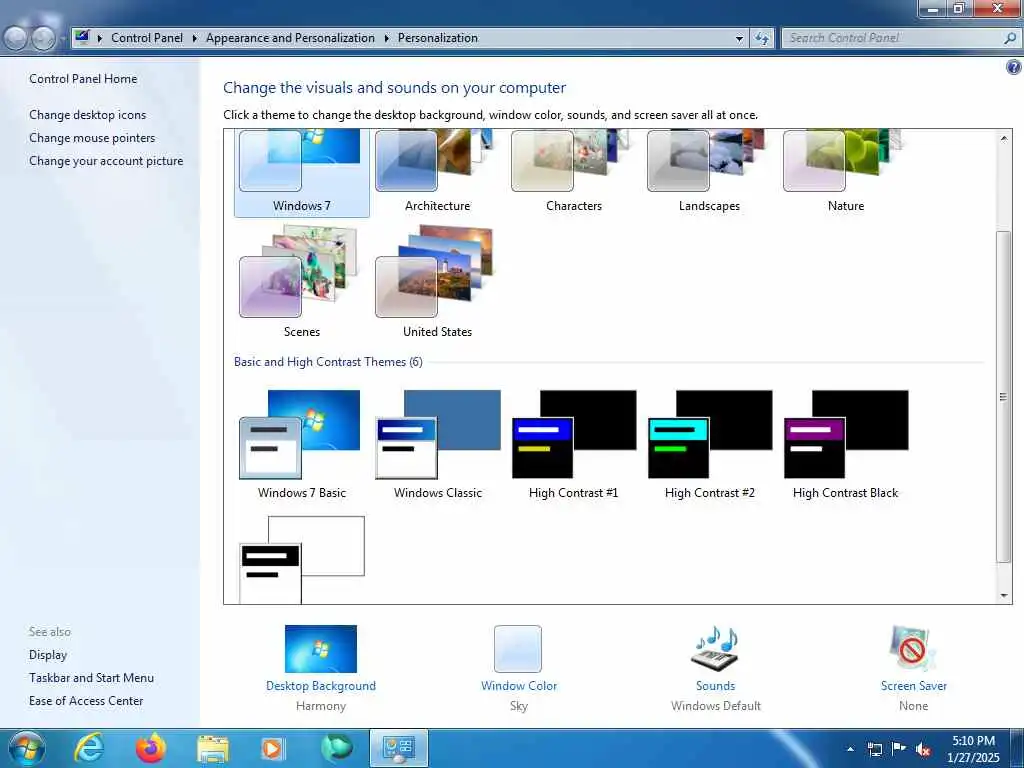
Task: Open Ease of Access Center link
Action: tap(86, 701)
